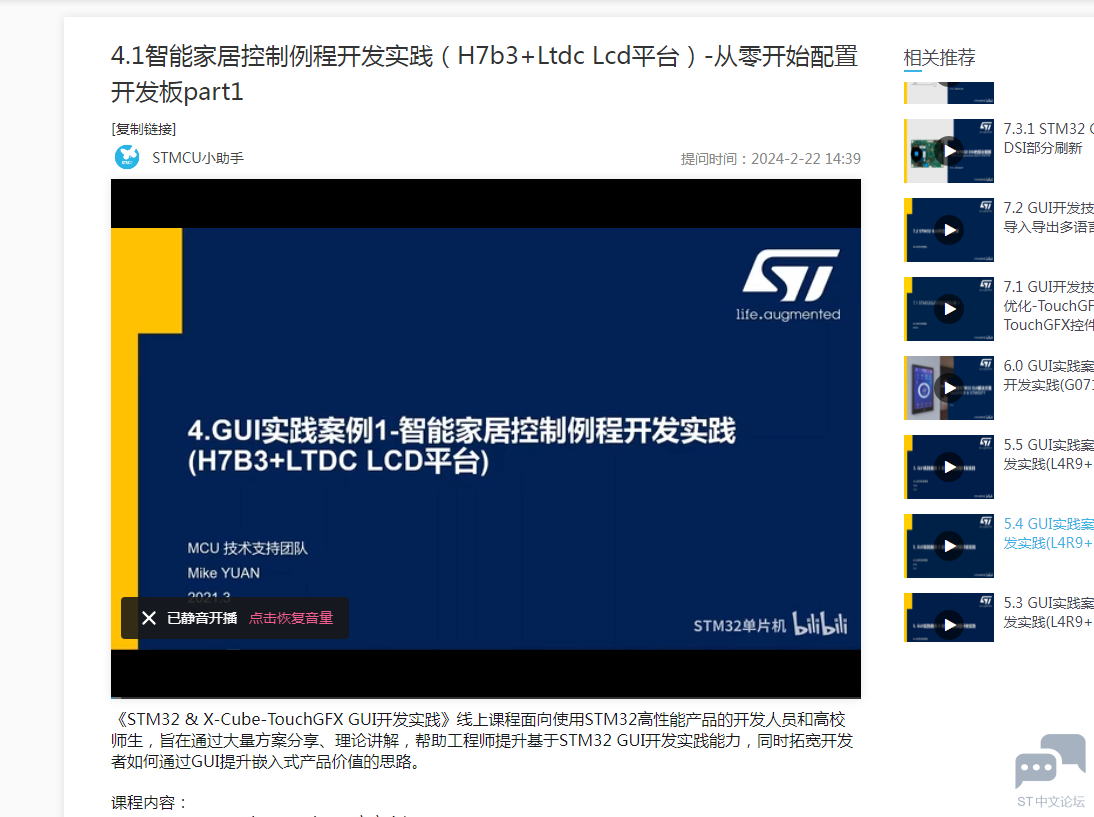Screen dimensions: 1094x817
Task: Open the 7.2 GUI开发 recommended title
Action: (x=1049, y=217)
